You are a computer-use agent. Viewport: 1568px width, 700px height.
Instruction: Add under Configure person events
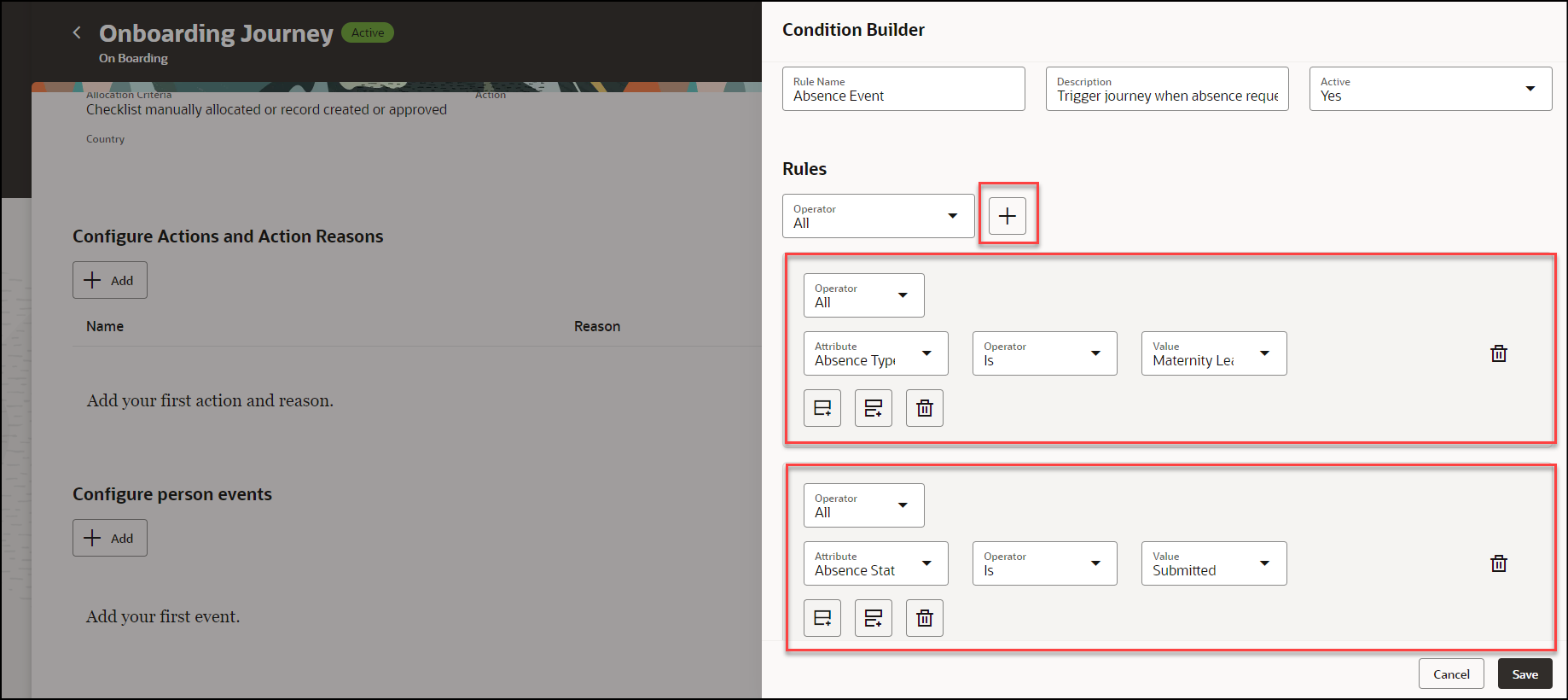tap(110, 538)
